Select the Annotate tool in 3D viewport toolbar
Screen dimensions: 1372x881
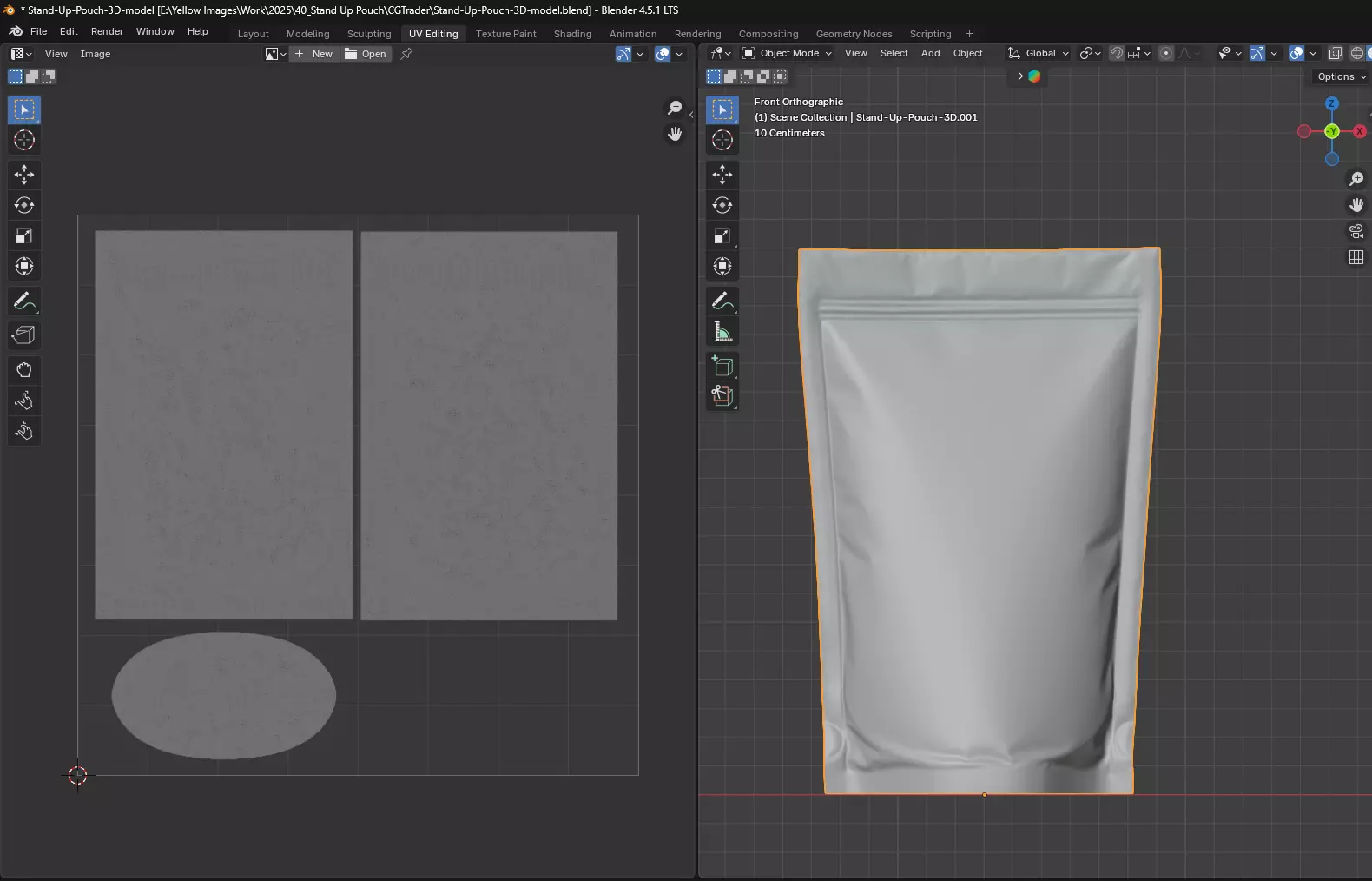(x=722, y=301)
